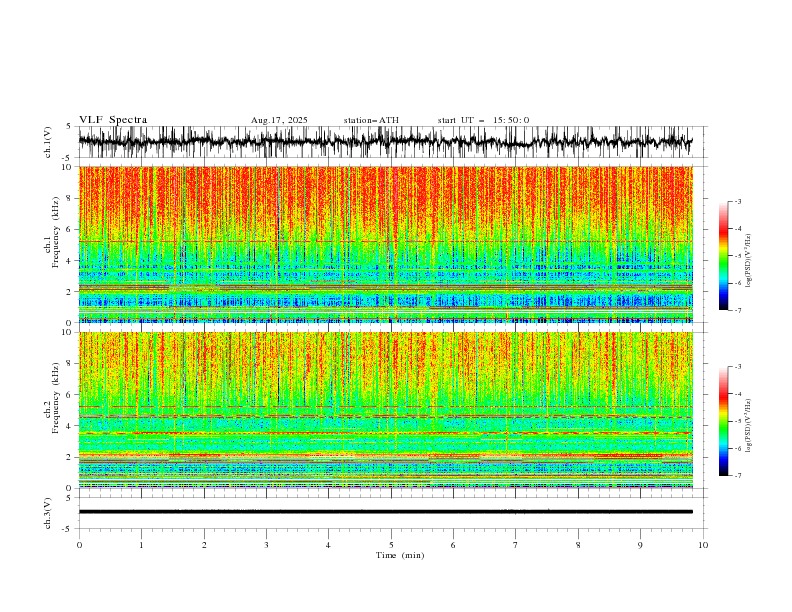This screenshot has width=792, height=612.
Task: Click time axis tick label "5"
Action: click(x=391, y=545)
